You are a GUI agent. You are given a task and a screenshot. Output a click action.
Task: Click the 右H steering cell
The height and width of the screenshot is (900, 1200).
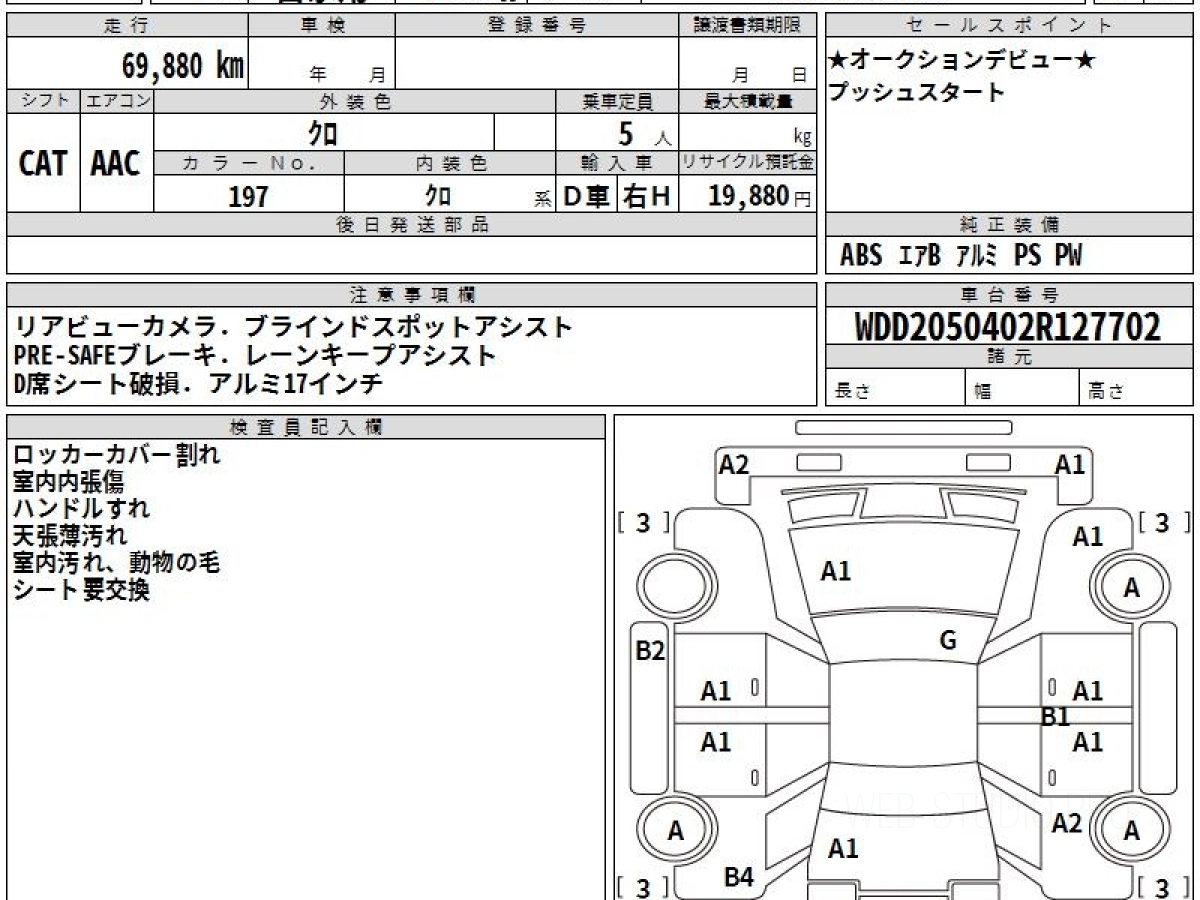(x=648, y=196)
